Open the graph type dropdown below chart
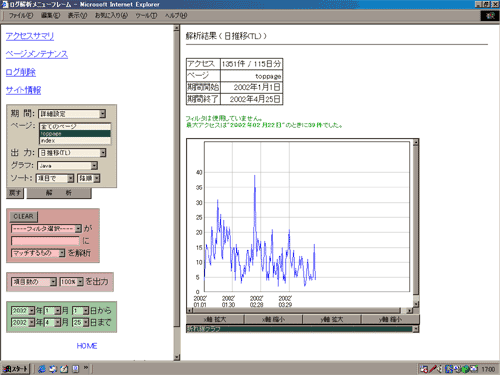 pyautogui.click(x=302, y=329)
